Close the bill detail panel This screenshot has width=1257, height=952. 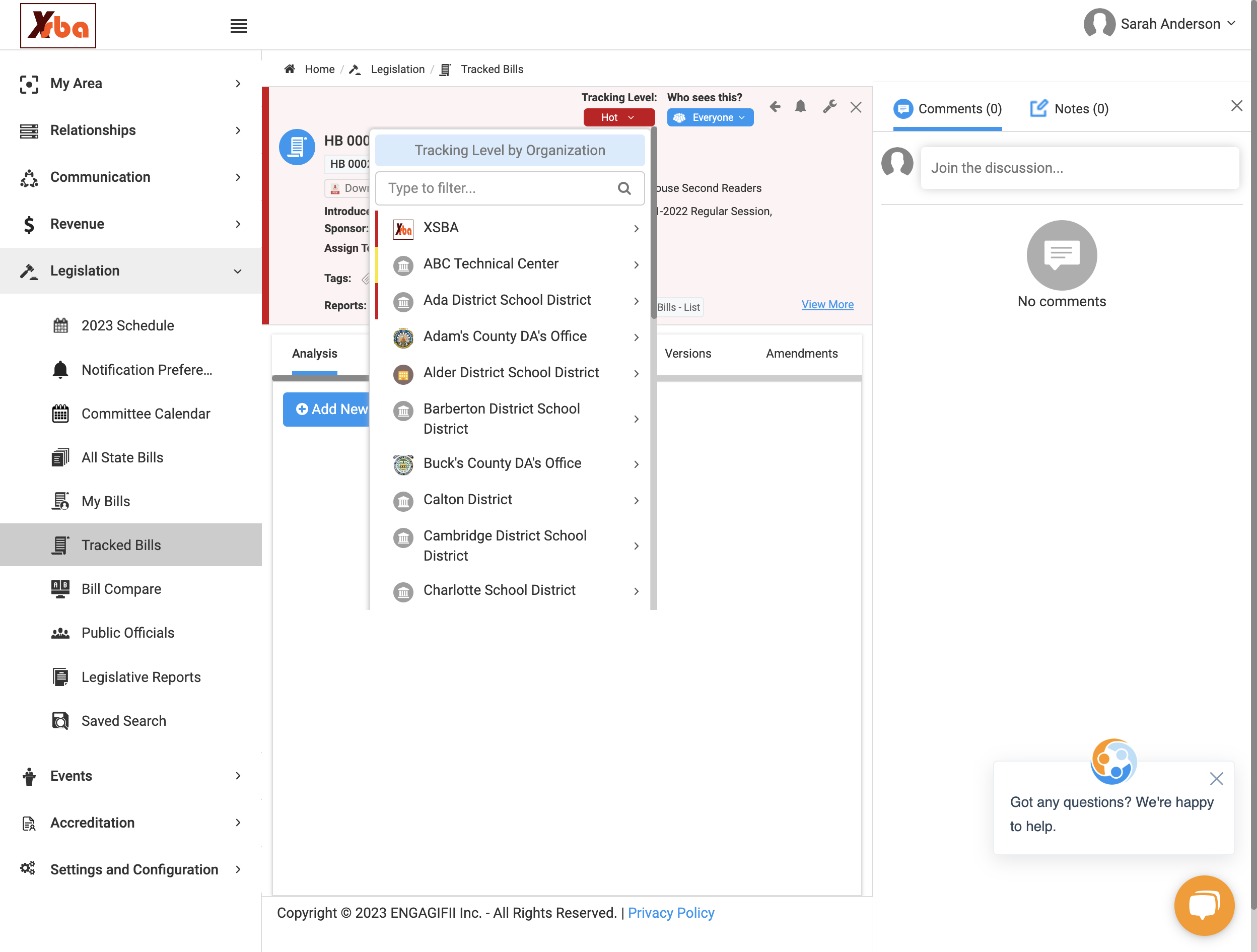(x=856, y=107)
